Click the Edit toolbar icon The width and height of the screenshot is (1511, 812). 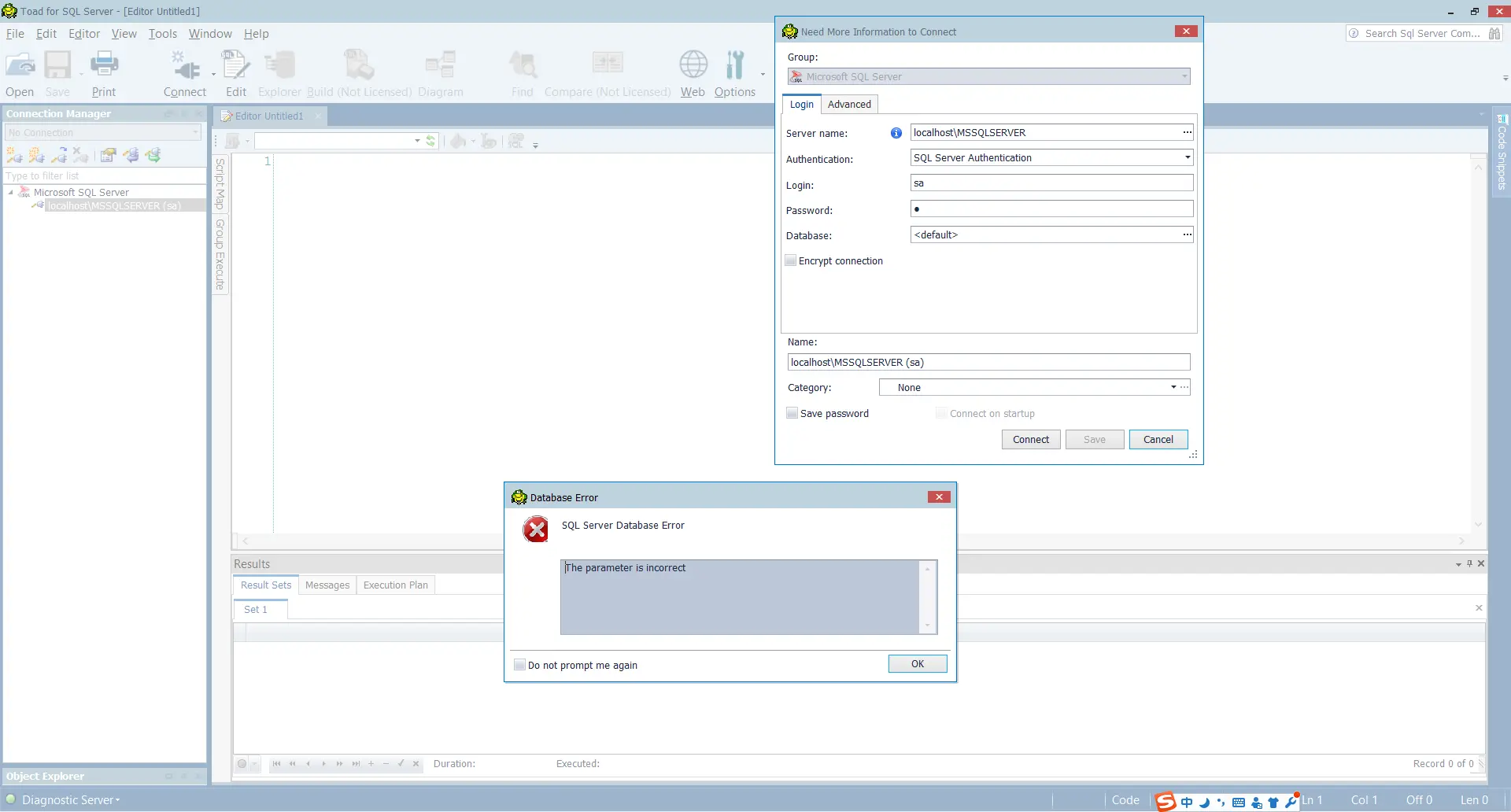tap(236, 65)
